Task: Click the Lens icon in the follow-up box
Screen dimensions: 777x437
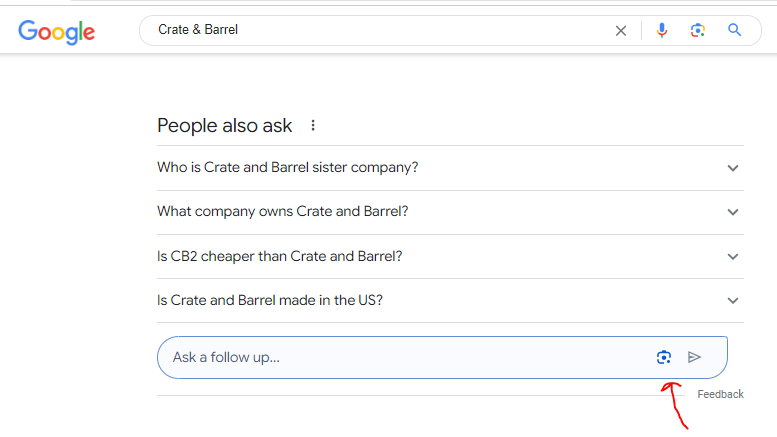Action: (x=663, y=357)
